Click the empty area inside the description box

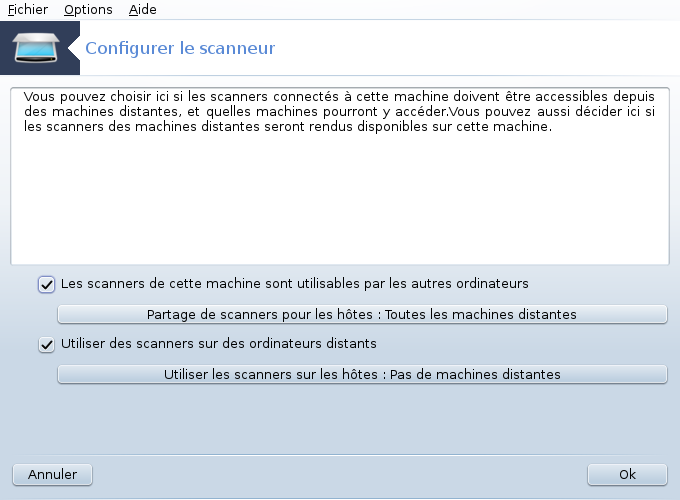coord(340,199)
